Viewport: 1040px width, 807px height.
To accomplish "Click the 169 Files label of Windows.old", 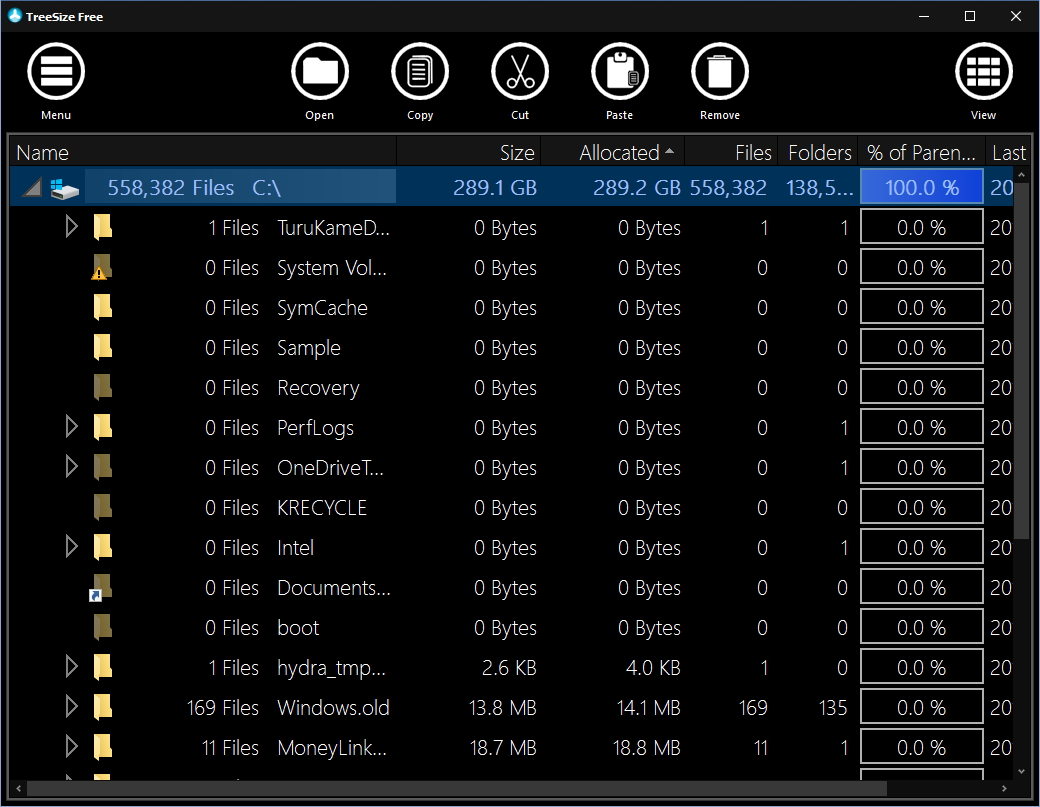I will (222, 708).
